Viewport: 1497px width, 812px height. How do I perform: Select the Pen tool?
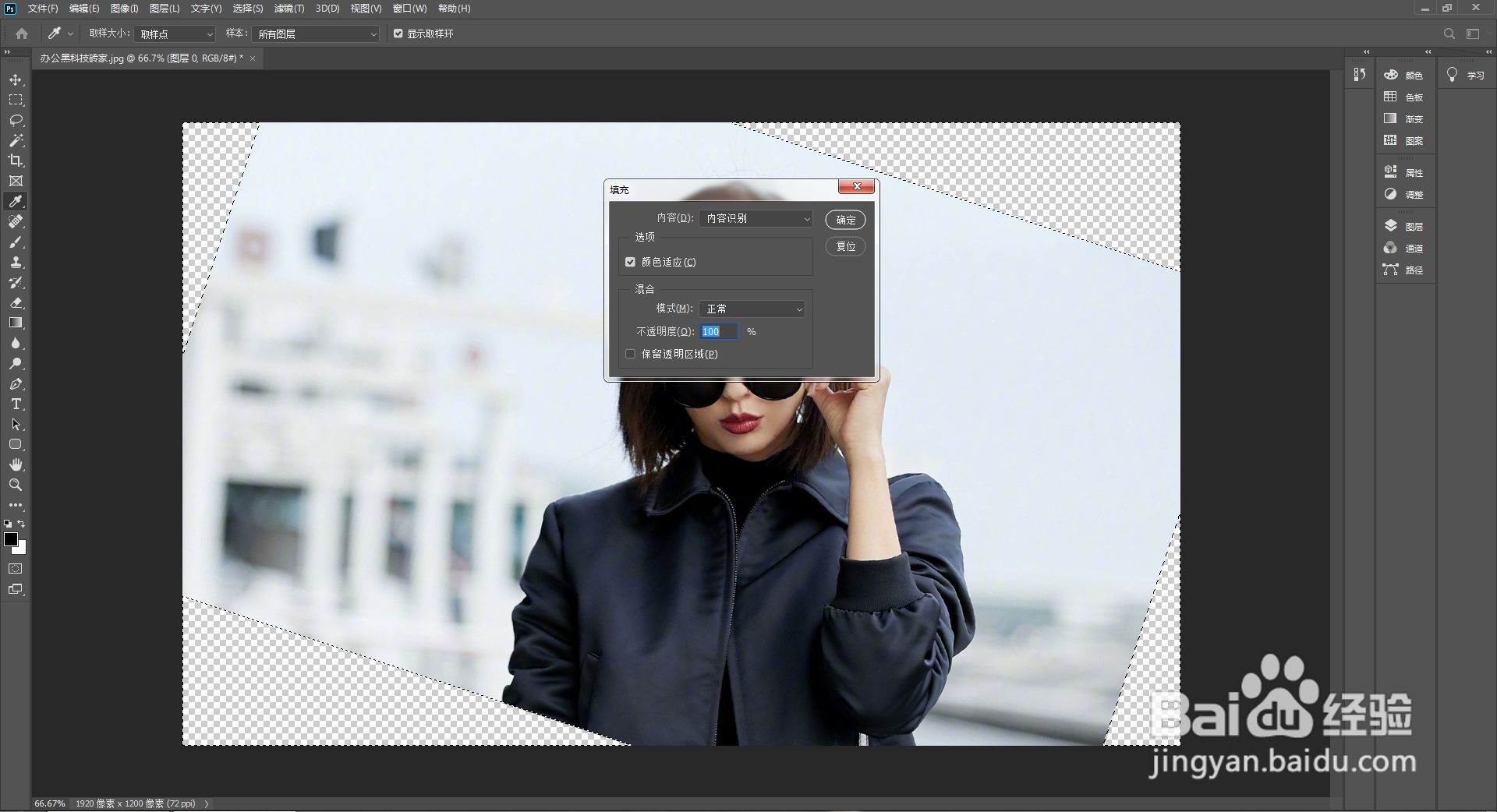coord(16,384)
